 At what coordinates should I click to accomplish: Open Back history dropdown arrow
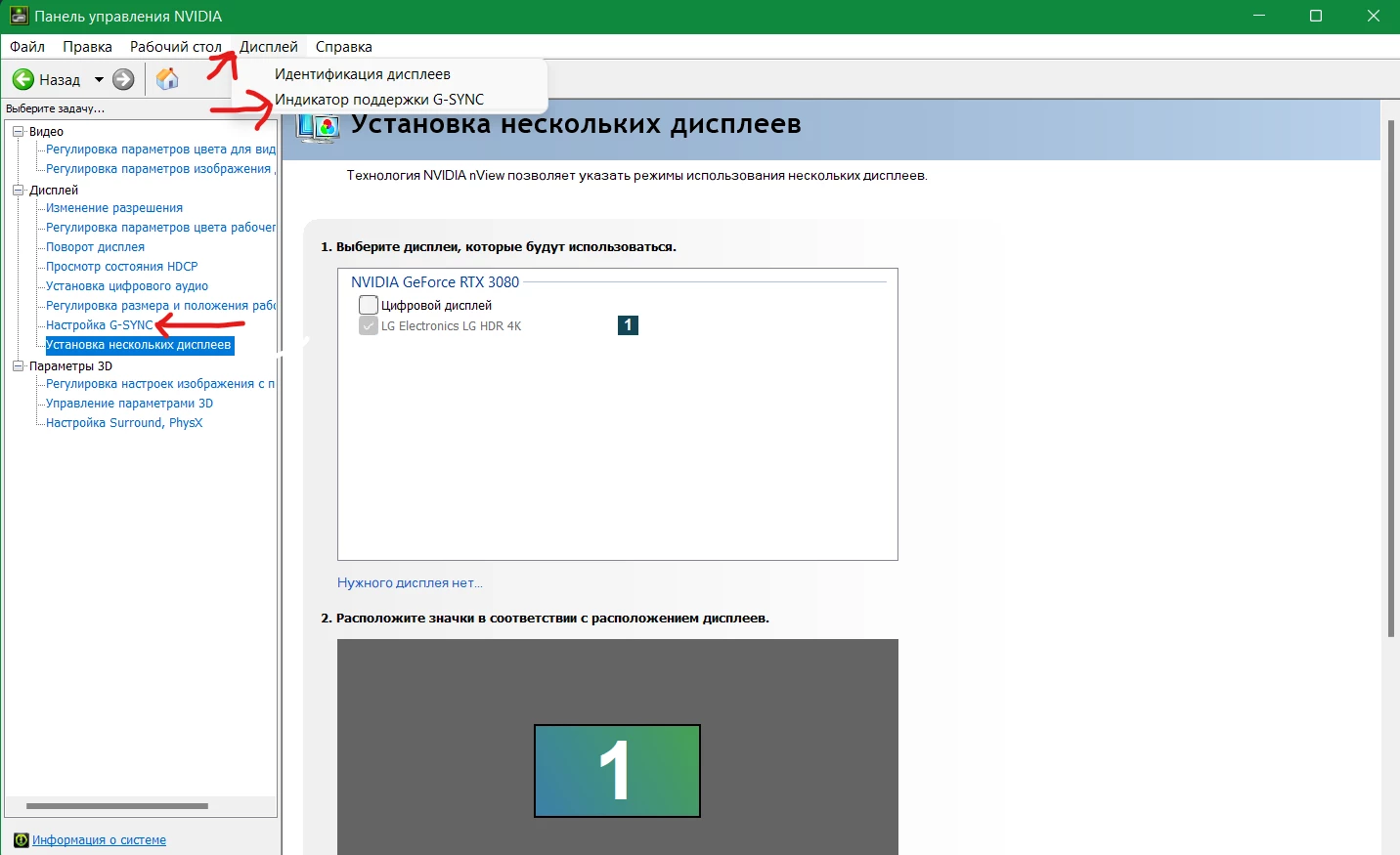(99, 79)
